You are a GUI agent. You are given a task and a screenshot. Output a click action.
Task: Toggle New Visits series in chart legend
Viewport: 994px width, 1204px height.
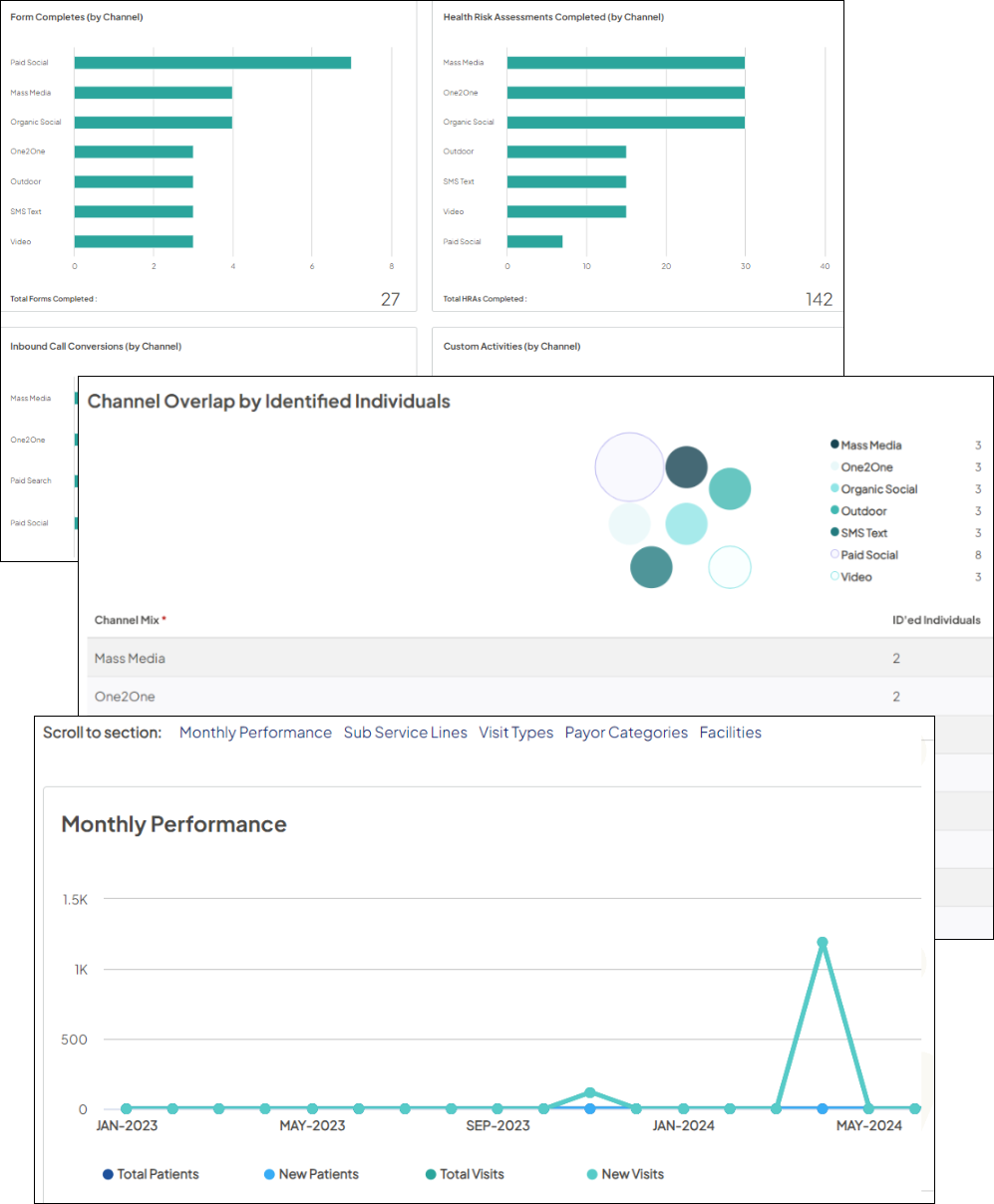click(x=625, y=1174)
